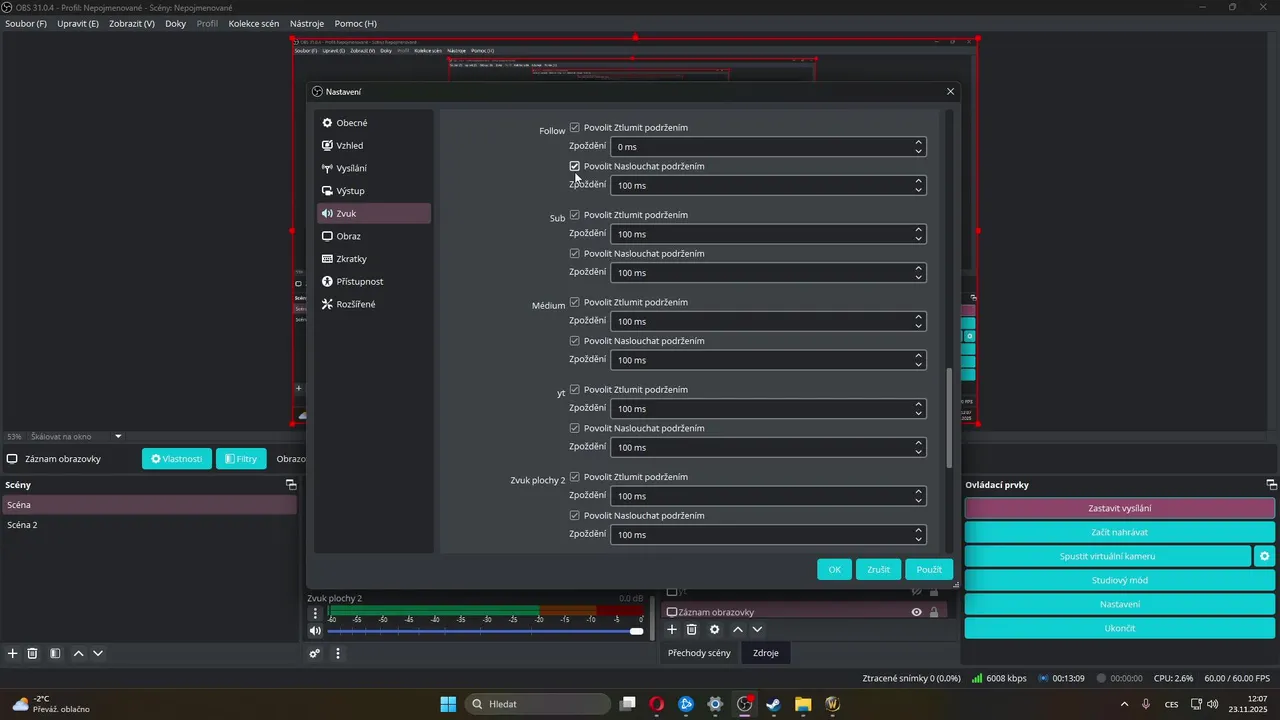Screen dimensions: 1280x720
Task: Toggle yt Povolit Ztlumit podržením checkbox
Action: 575,390
